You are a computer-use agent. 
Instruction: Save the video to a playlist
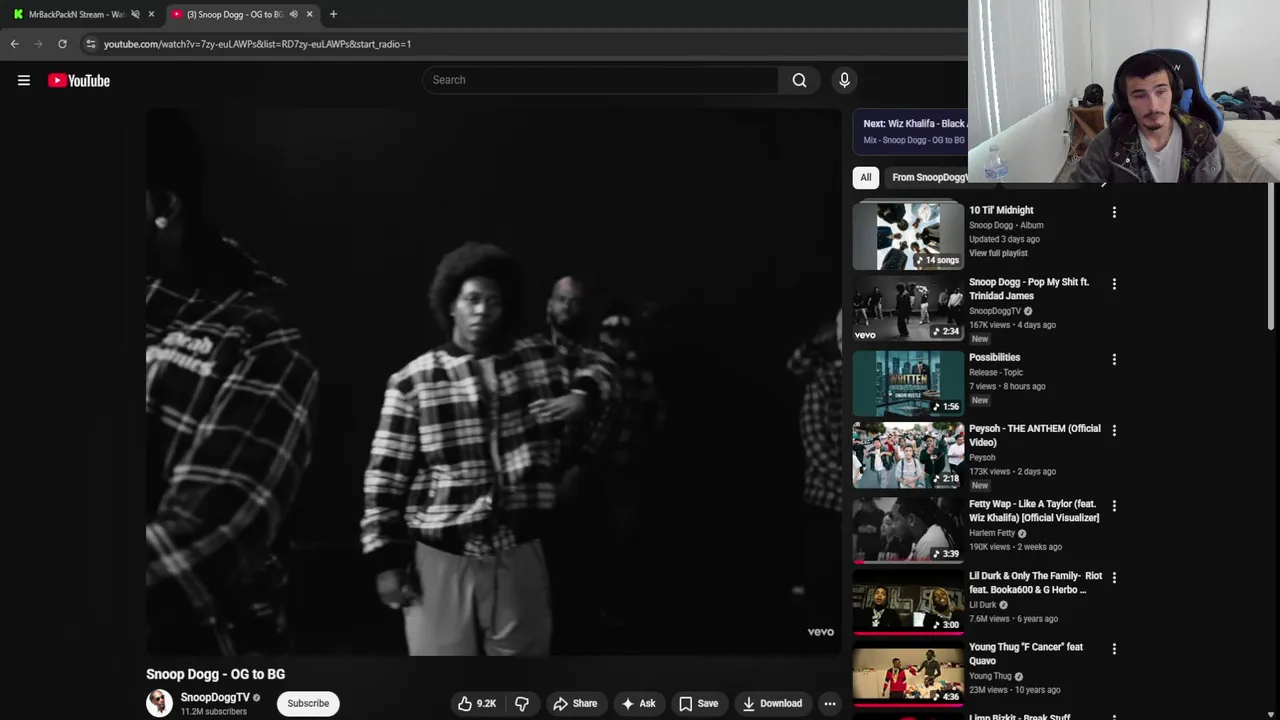click(x=698, y=703)
